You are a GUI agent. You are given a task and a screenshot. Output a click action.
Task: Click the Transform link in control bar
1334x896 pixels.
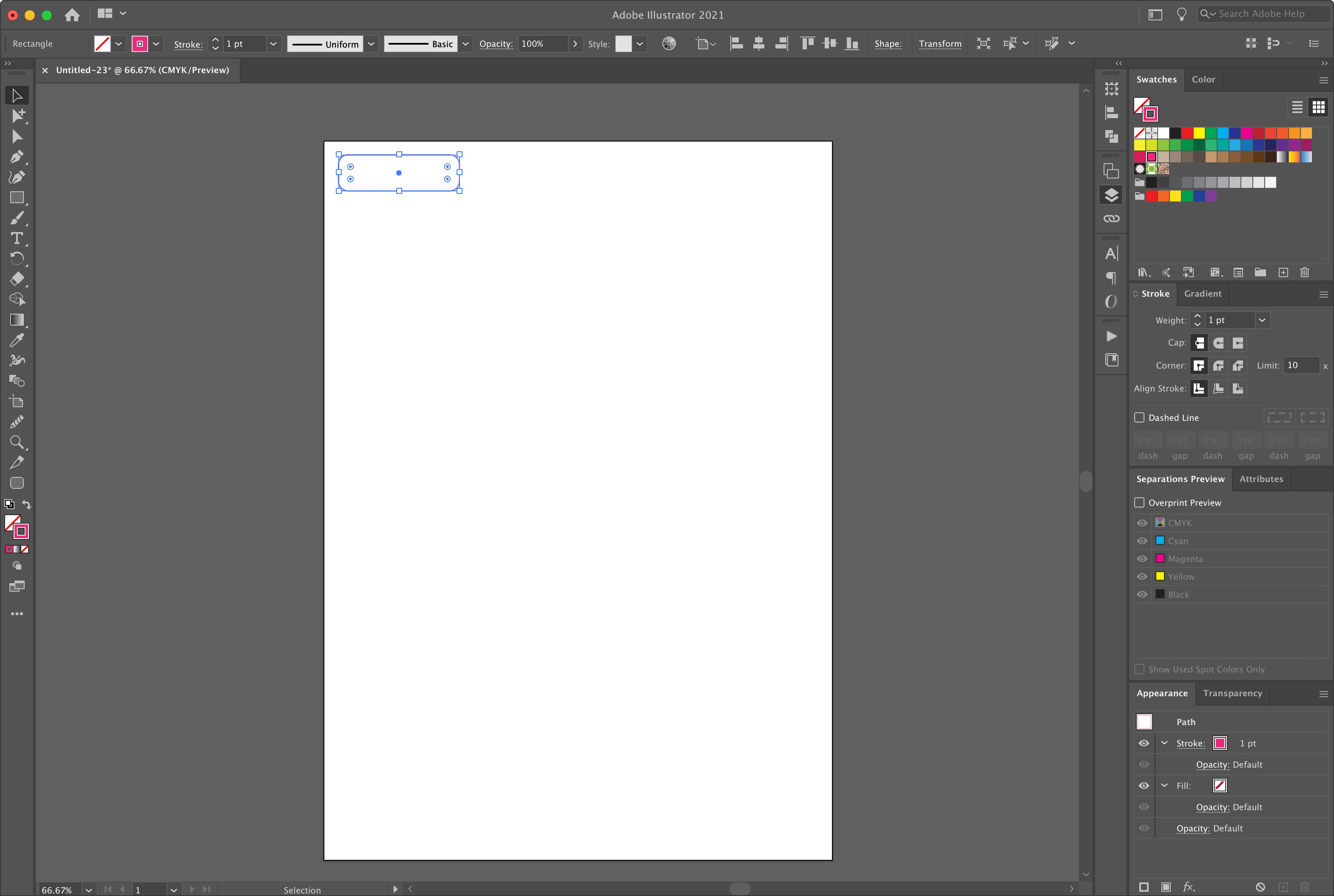click(939, 44)
